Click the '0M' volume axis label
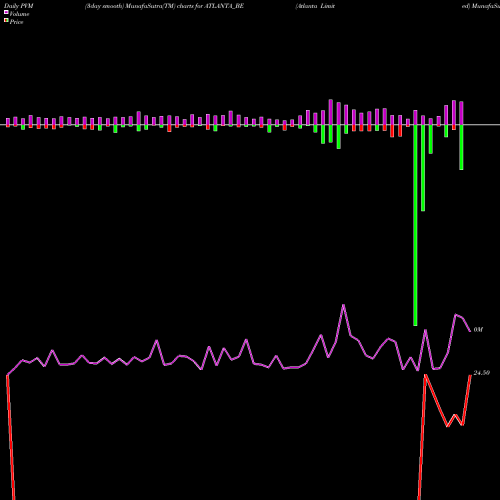 point(478,330)
